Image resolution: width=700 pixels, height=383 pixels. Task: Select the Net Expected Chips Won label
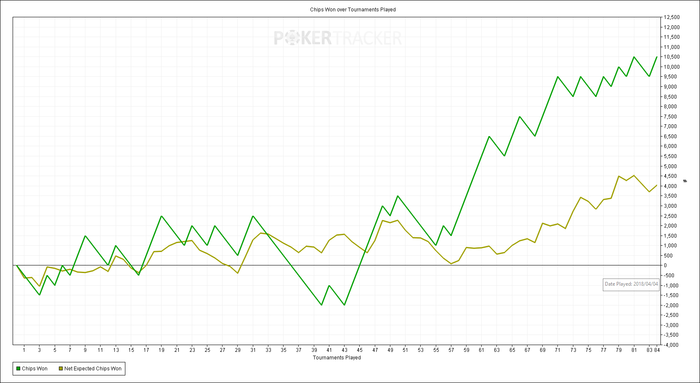[x=93, y=369]
